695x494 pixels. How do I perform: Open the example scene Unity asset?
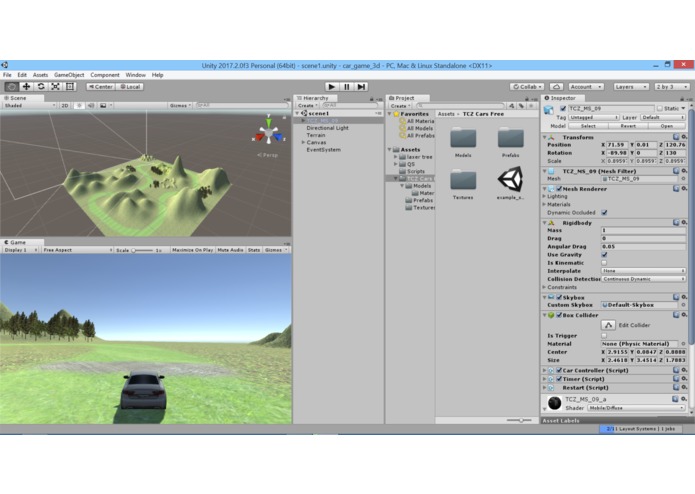(510, 179)
